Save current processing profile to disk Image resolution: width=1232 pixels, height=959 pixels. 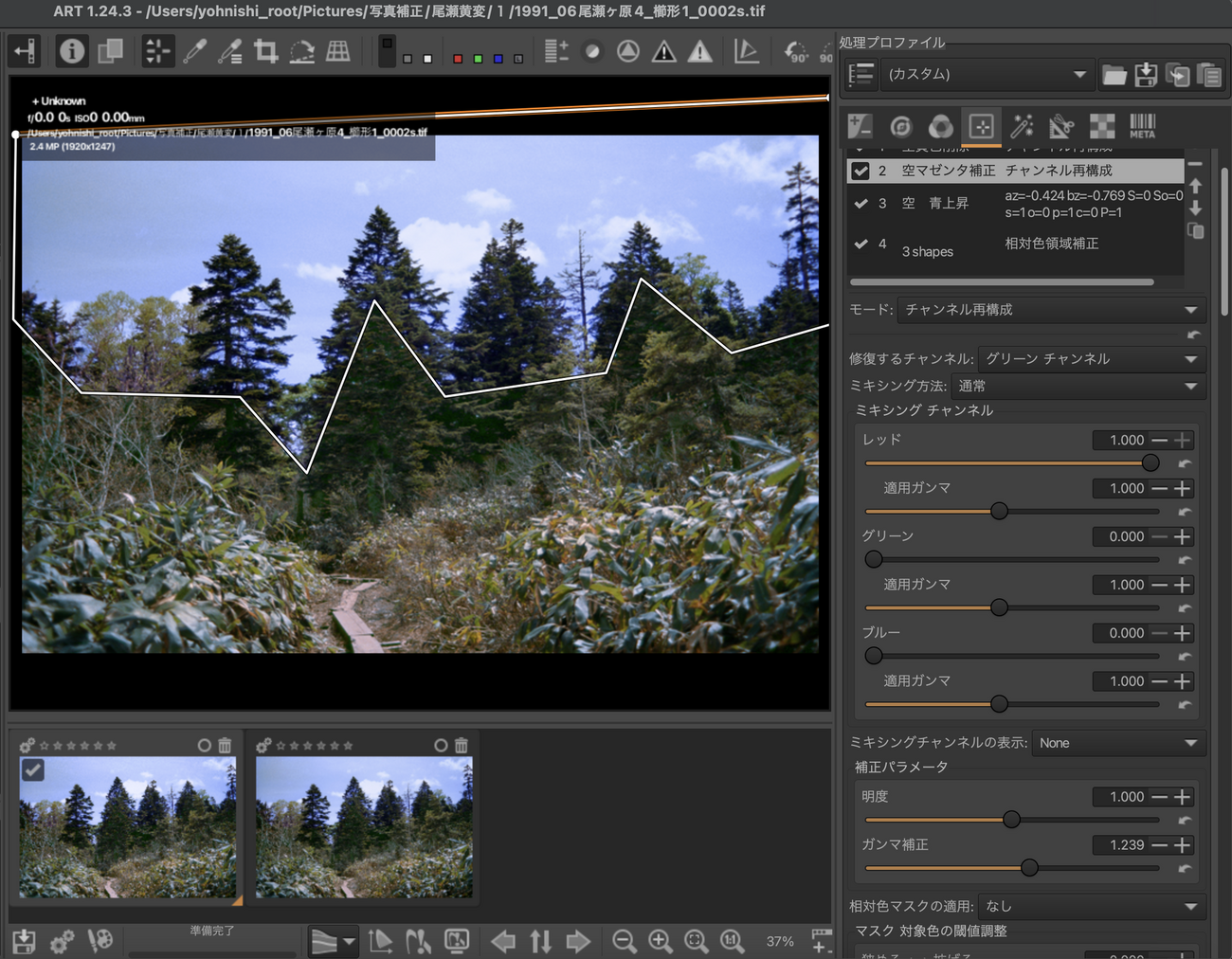coord(1146,75)
